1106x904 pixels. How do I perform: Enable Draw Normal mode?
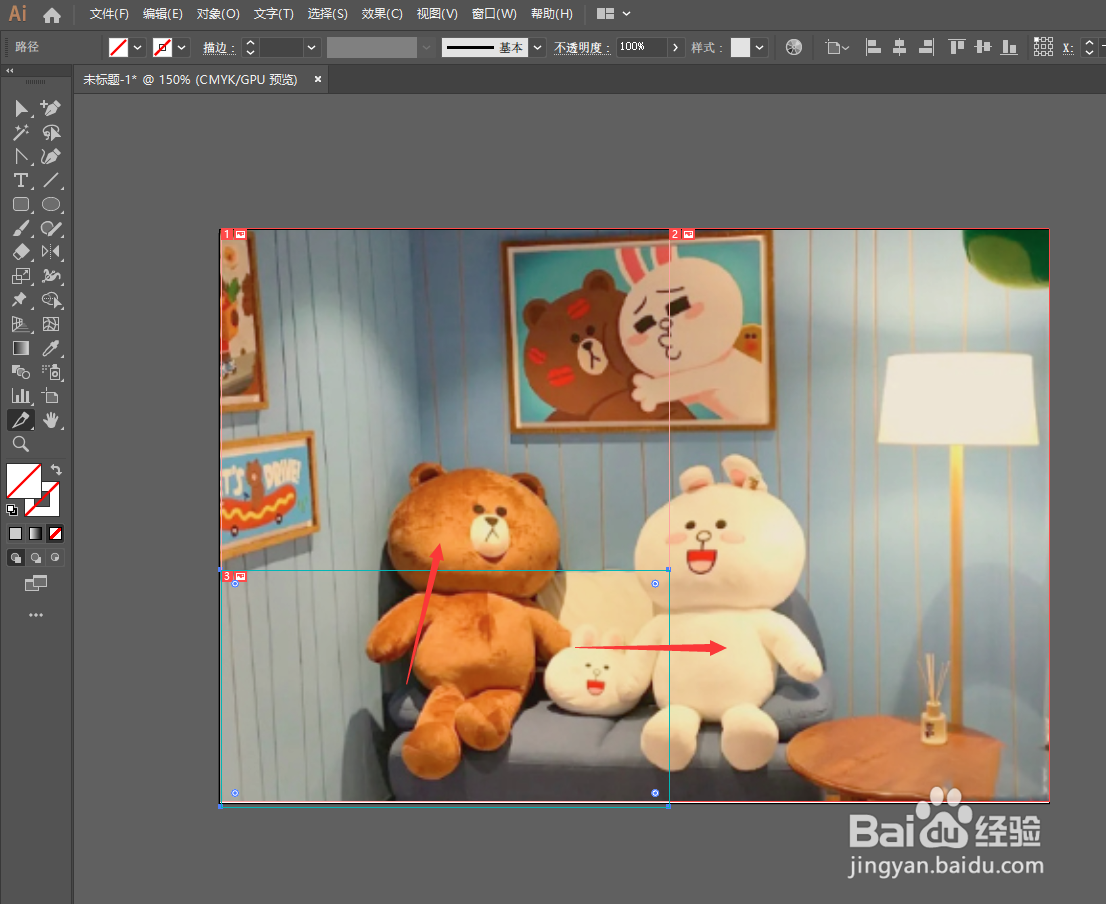(x=16, y=558)
